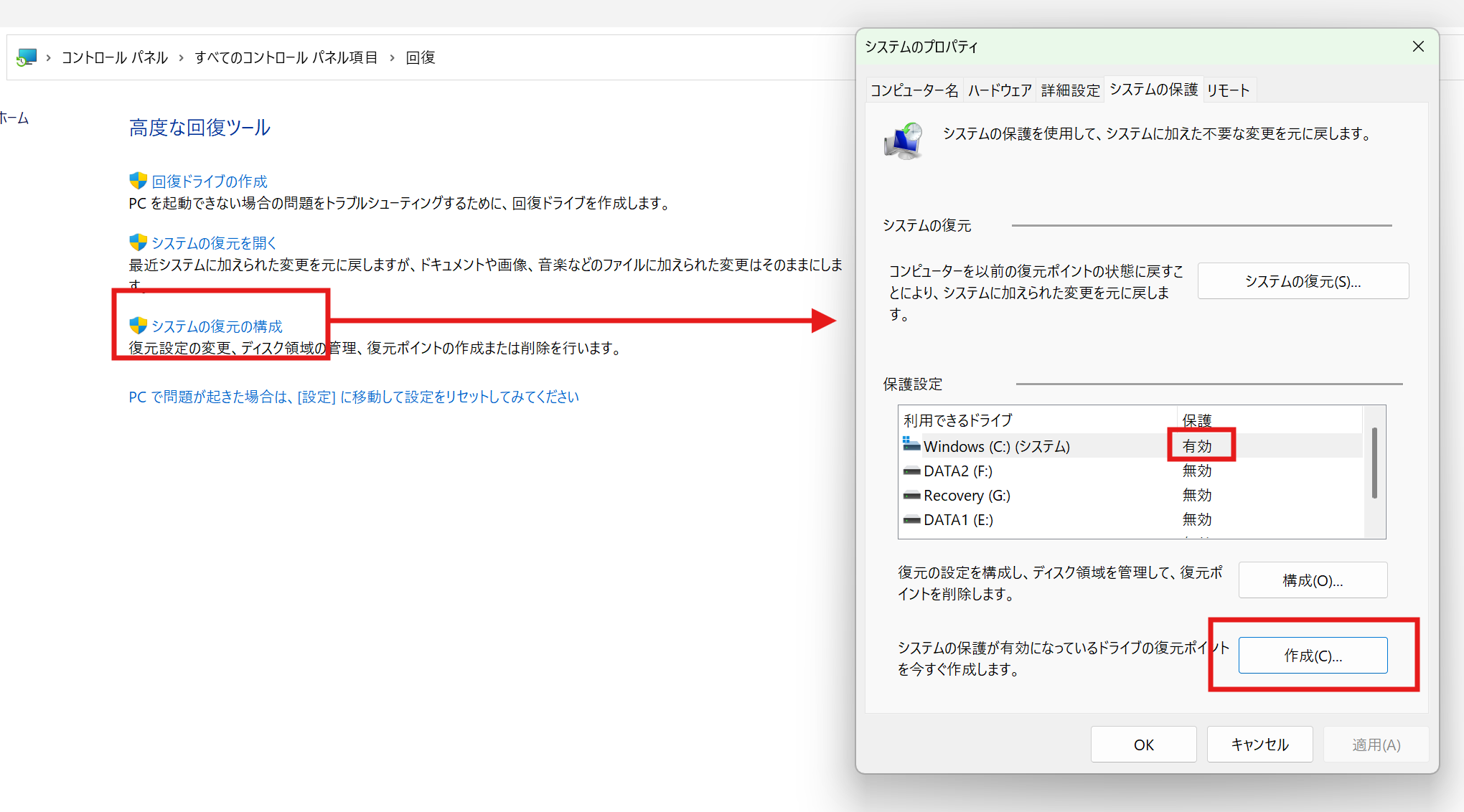
Task: Click the control panel icon in the breadcrumb
Action: [x=27, y=57]
